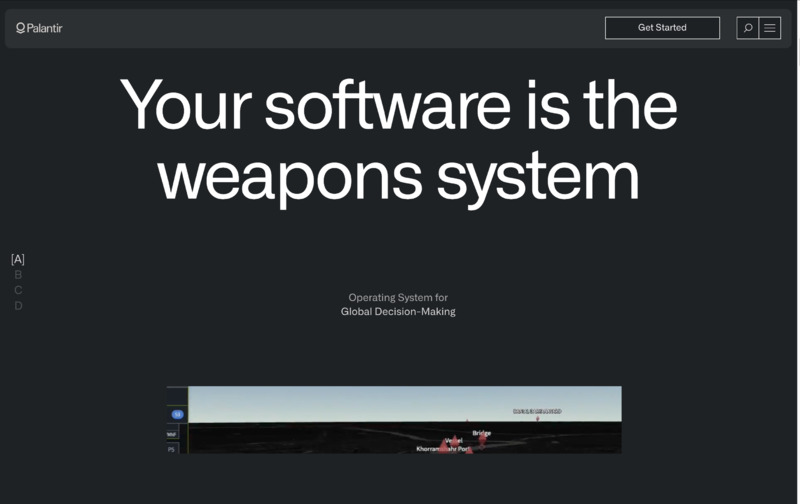800x504 pixels.
Task: Click the "Your software is the" headline
Action: pyautogui.click(x=398, y=105)
